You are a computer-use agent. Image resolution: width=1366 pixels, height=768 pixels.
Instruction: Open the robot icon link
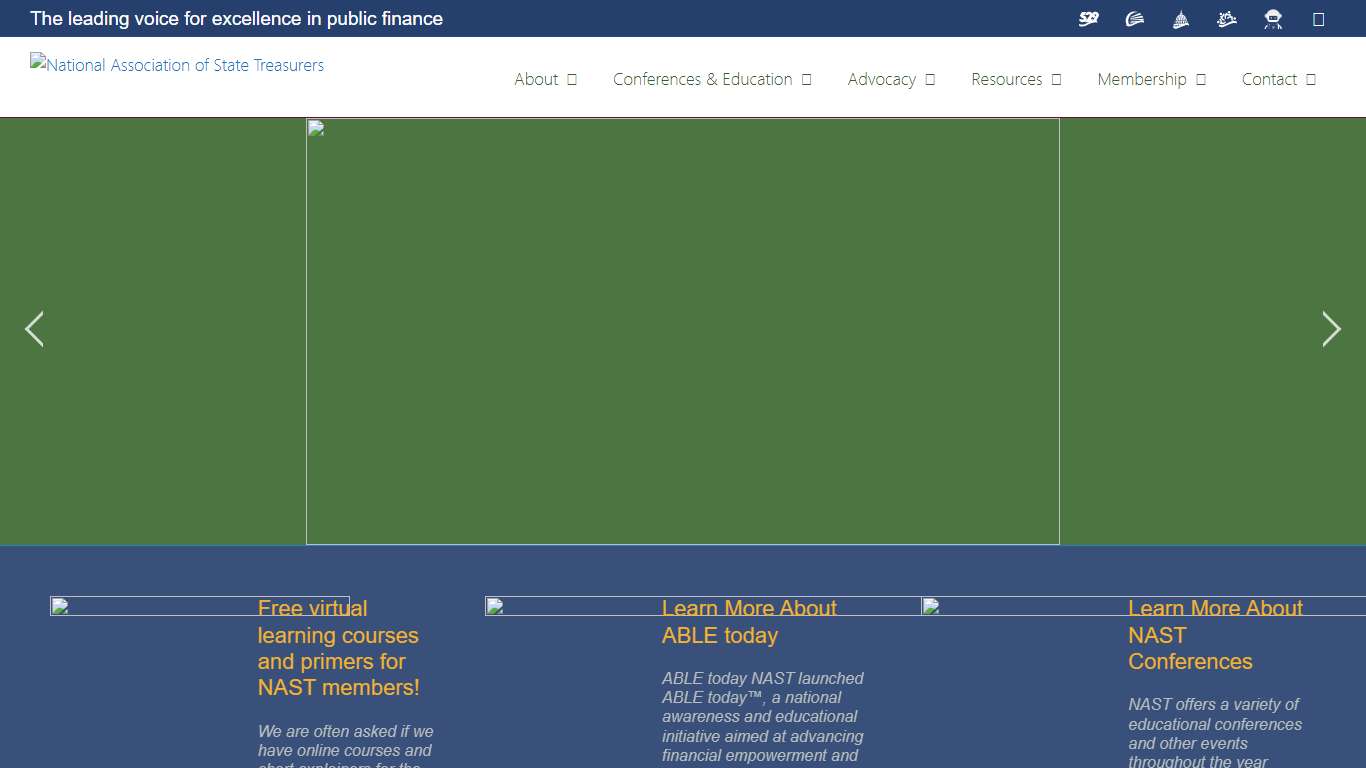pyautogui.click(x=1273, y=19)
